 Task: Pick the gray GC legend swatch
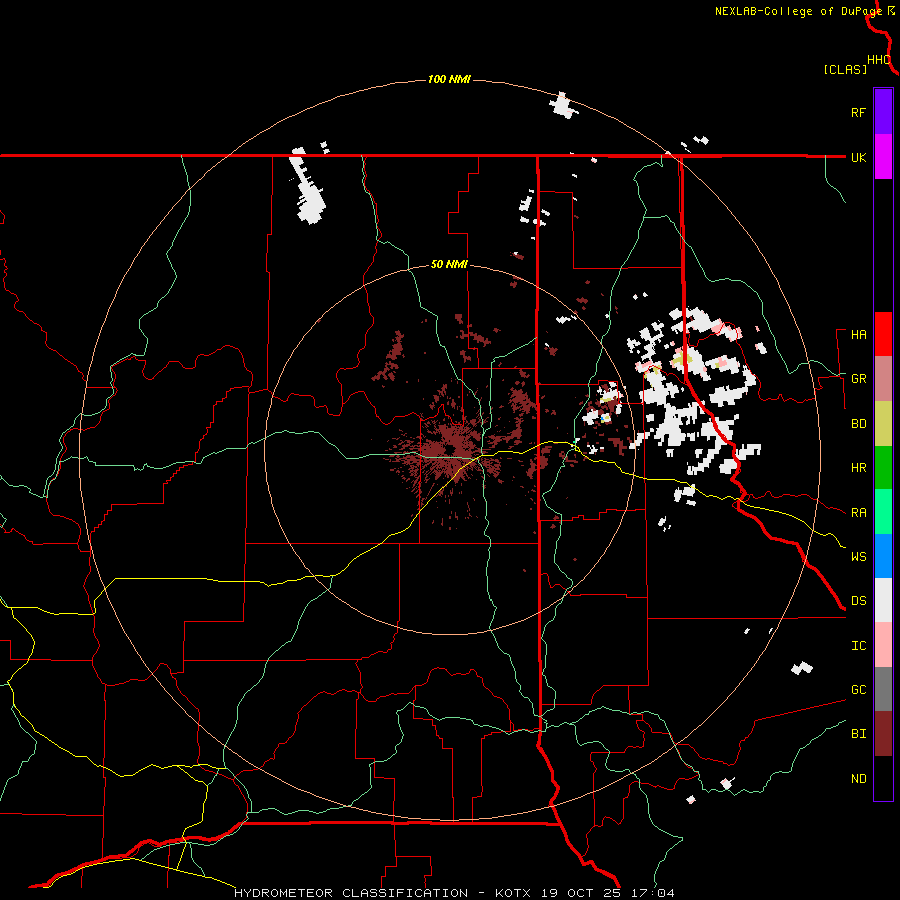click(x=883, y=689)
